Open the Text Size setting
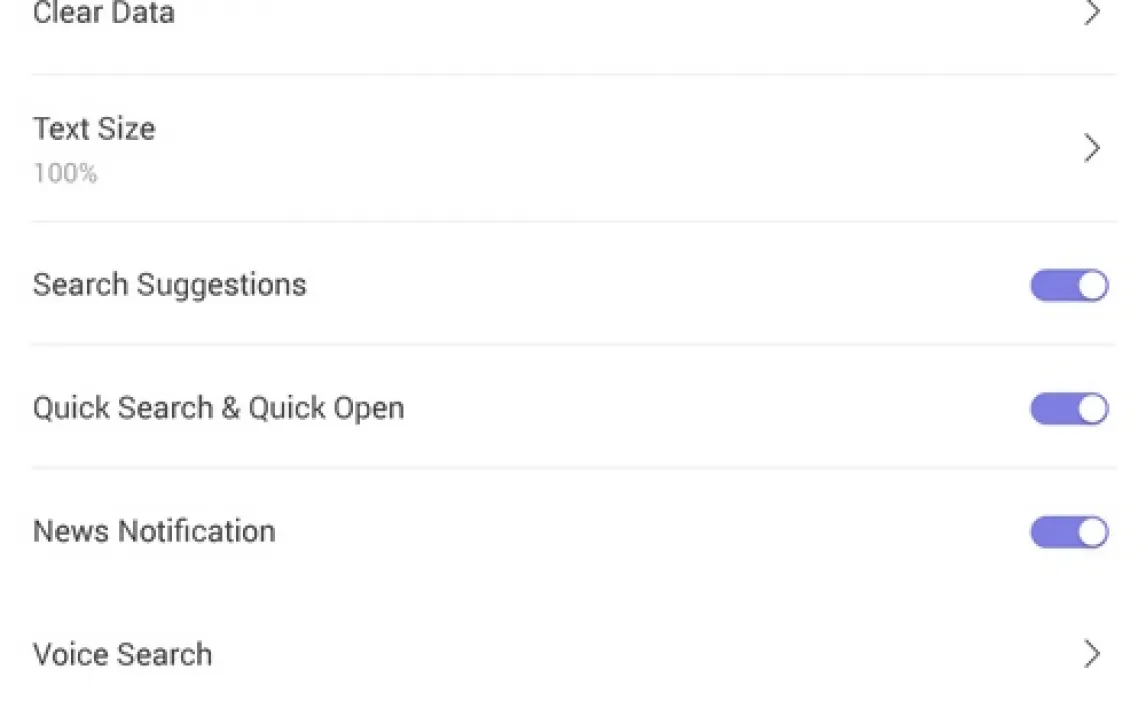This screenshot has width=1146, height=716. click(94, 129)
